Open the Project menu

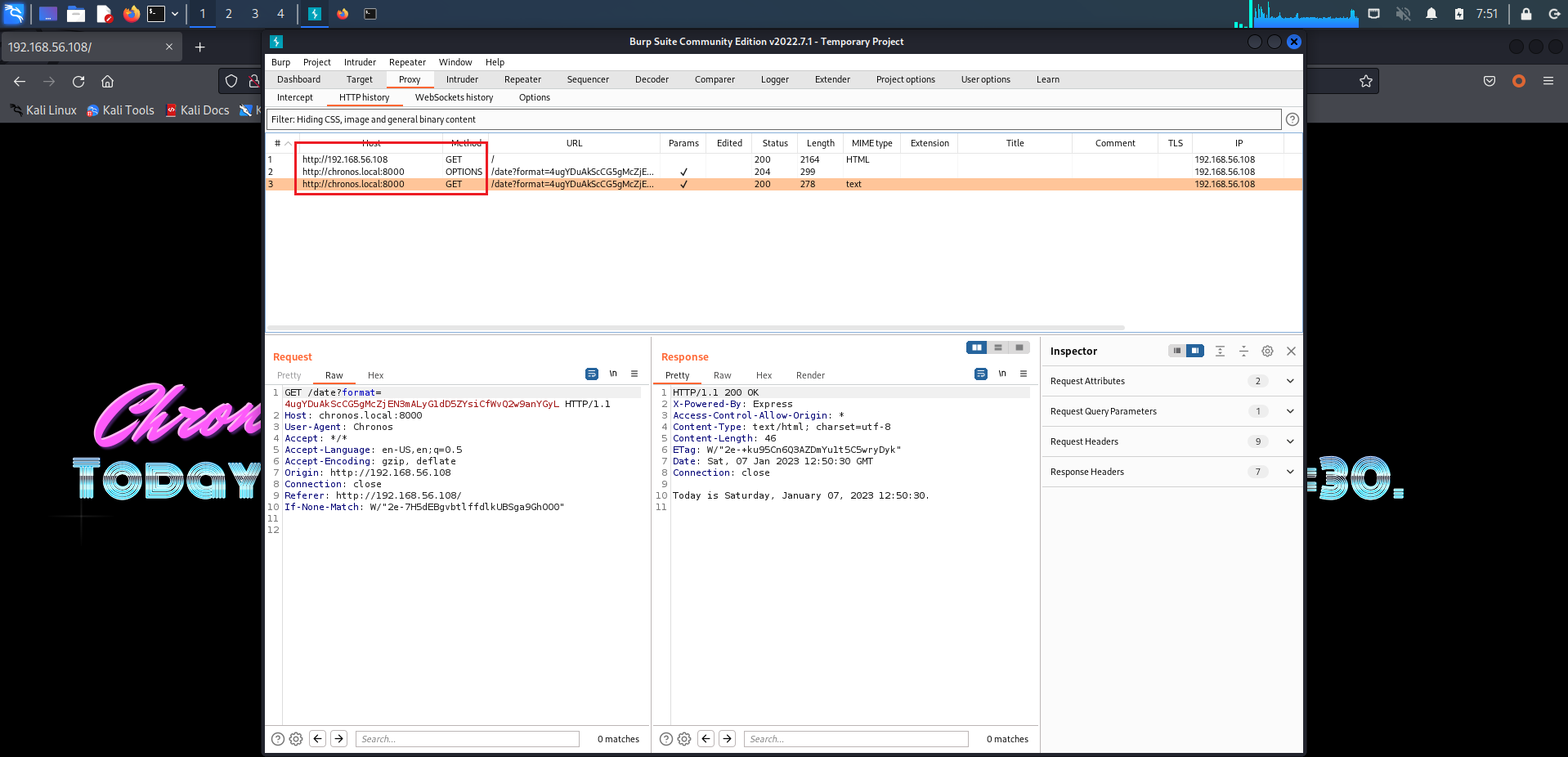(x=317, y=62)
